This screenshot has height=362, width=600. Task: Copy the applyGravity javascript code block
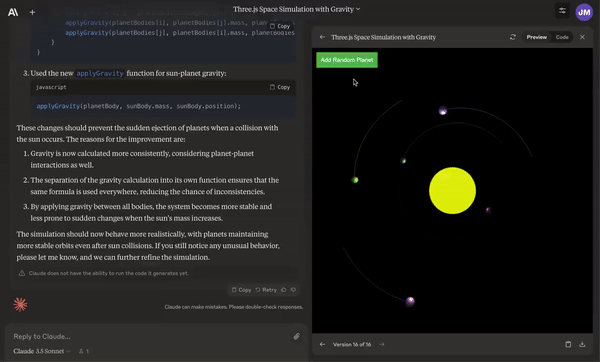coord(280,87)
